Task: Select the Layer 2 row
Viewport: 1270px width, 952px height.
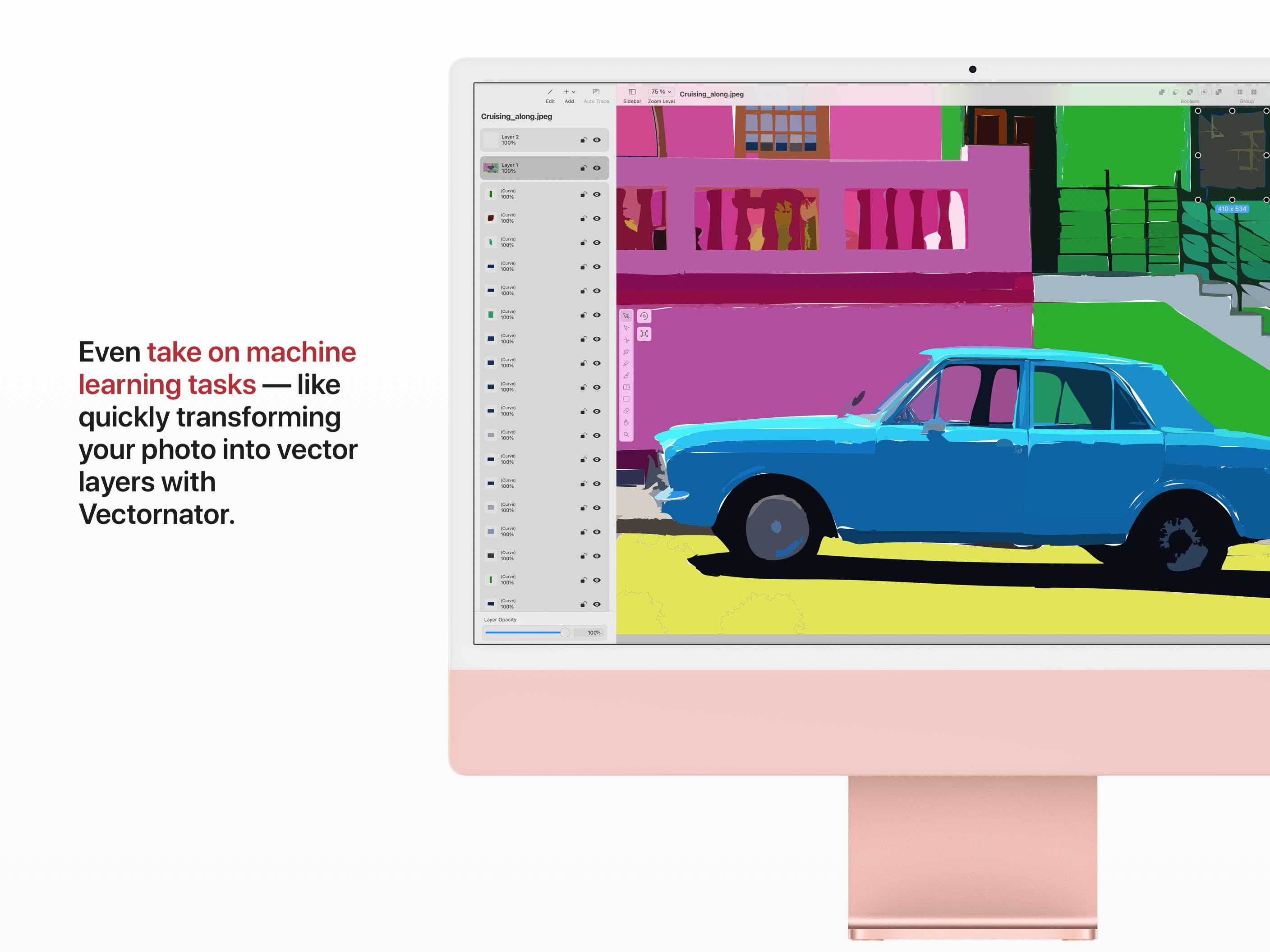Action: click(x=544, y=140)
